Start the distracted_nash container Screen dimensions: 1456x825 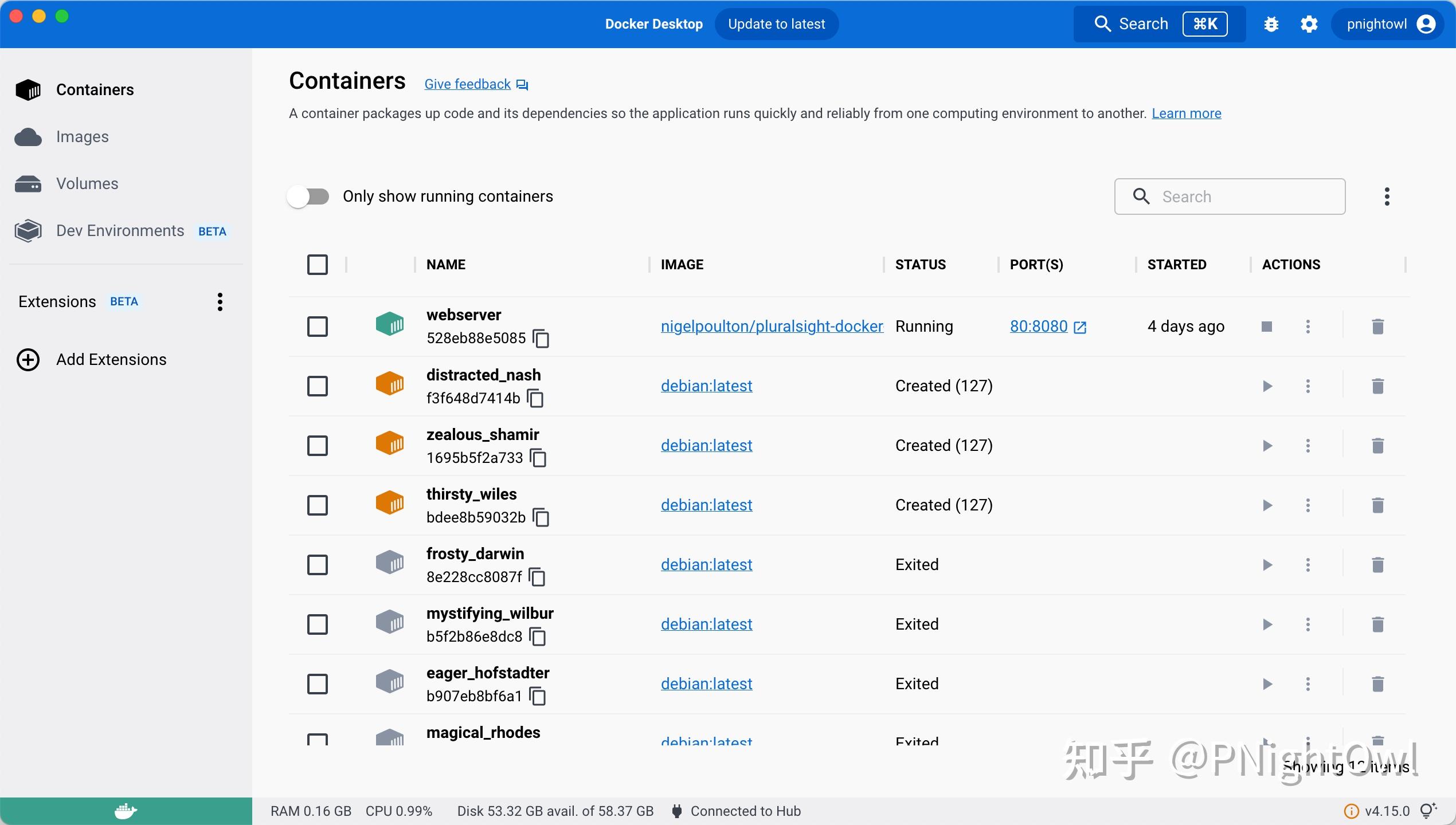tap(1267, 386)
